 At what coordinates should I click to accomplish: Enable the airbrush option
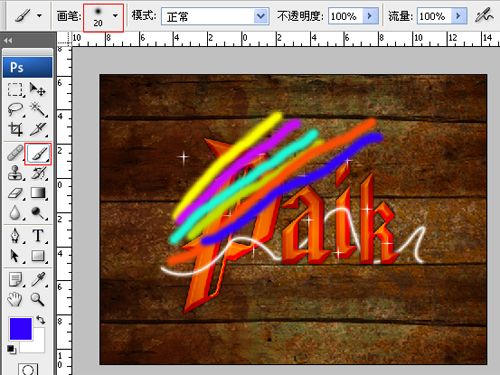click(x=484, y=15)
